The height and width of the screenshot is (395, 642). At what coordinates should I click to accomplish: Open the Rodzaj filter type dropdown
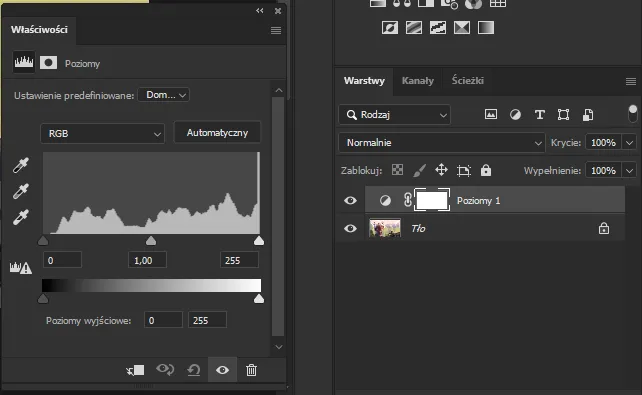[395, 115]
